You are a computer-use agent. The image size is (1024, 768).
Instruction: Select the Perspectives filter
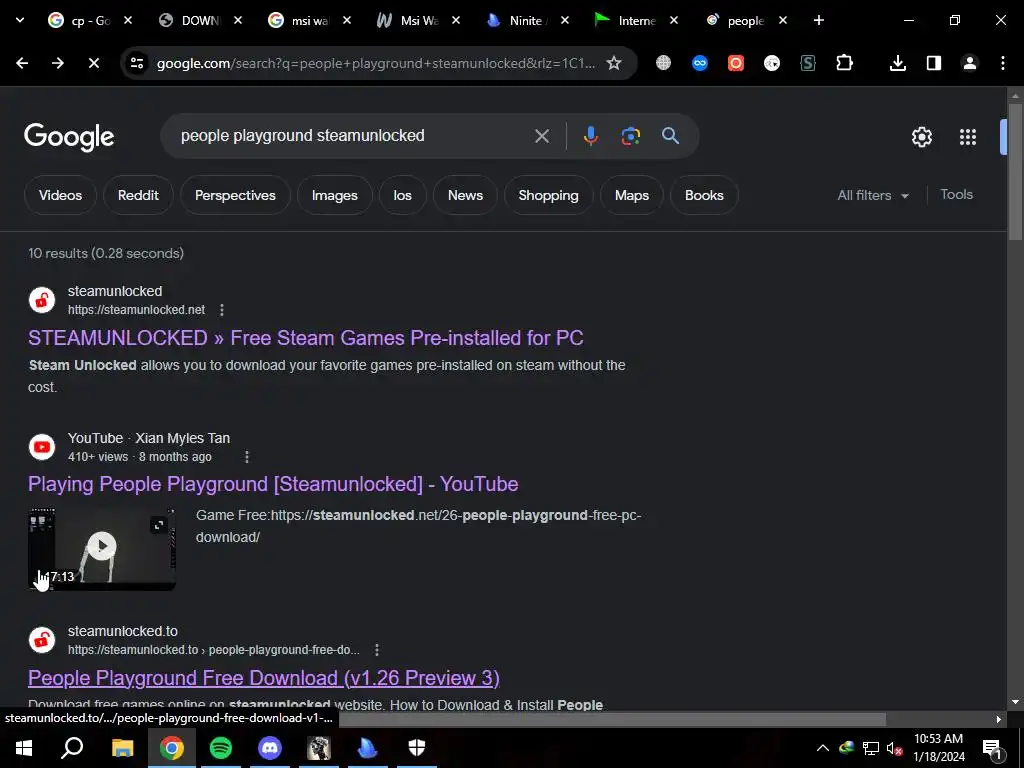pyautogui.click(x=235, y=195)
